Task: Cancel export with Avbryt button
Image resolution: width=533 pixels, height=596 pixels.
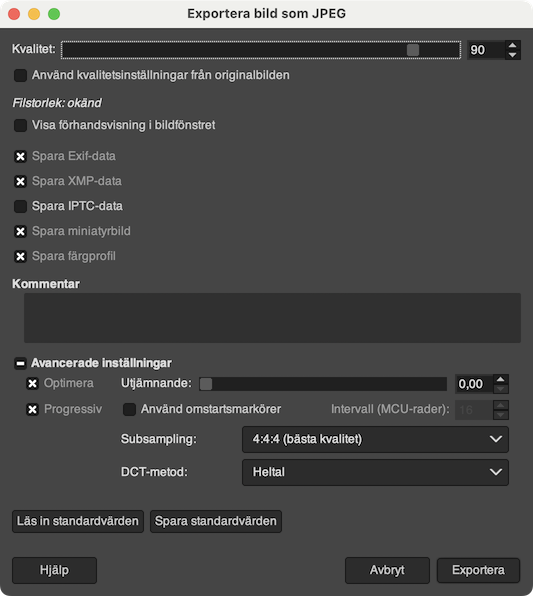Action: click(x=387, y=570)
